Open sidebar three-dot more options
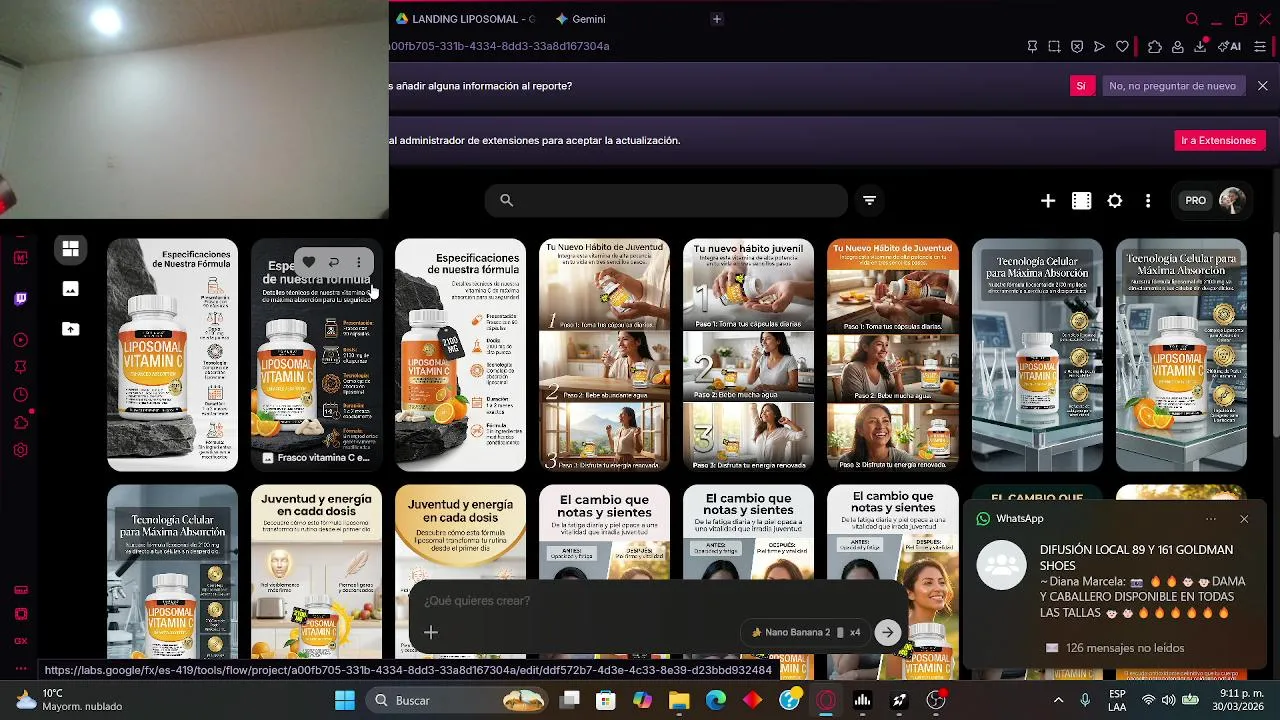The width and height of the screenshot is (1280, 720). click(x=21, y=668)
